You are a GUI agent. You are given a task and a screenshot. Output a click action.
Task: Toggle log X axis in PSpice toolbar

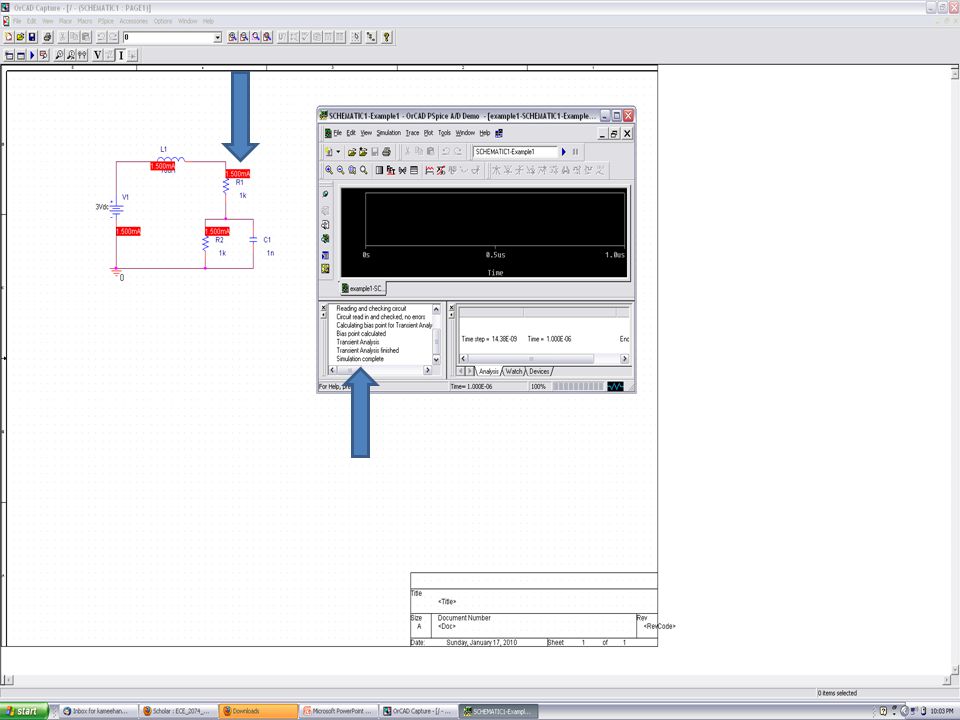pos(379,170)
